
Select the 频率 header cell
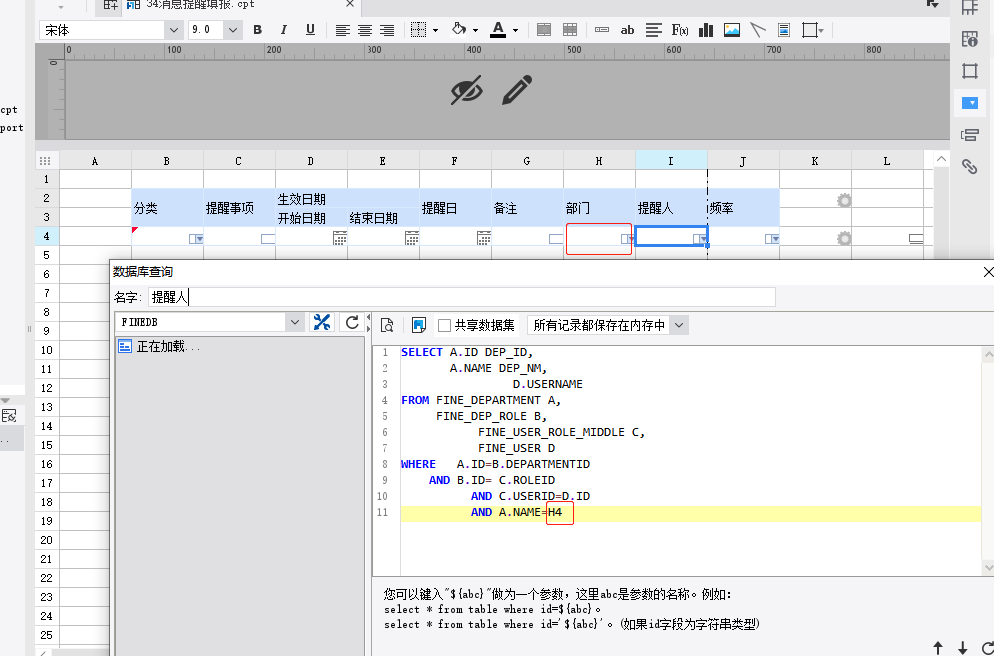click(x=744, y=208)
